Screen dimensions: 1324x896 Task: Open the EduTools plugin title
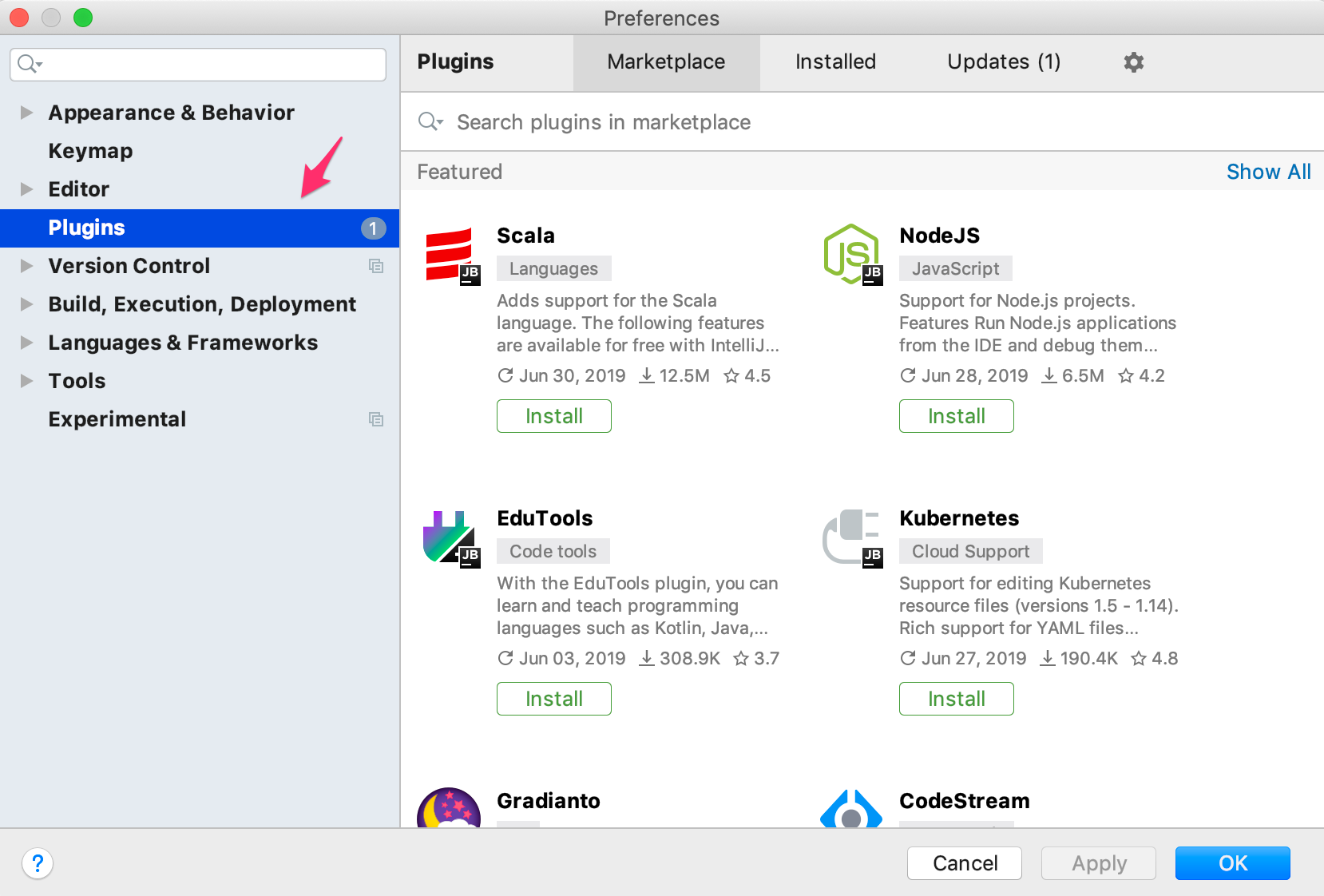pyautogui.click(x=545, y=518)
